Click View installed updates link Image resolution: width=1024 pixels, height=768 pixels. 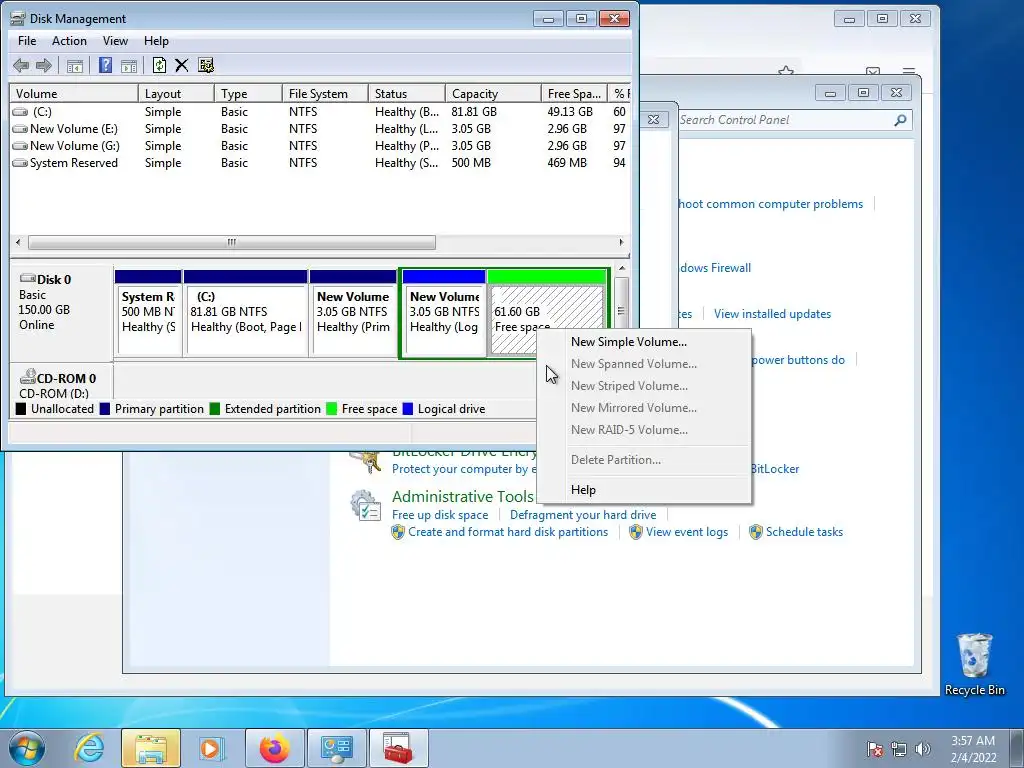772,314
